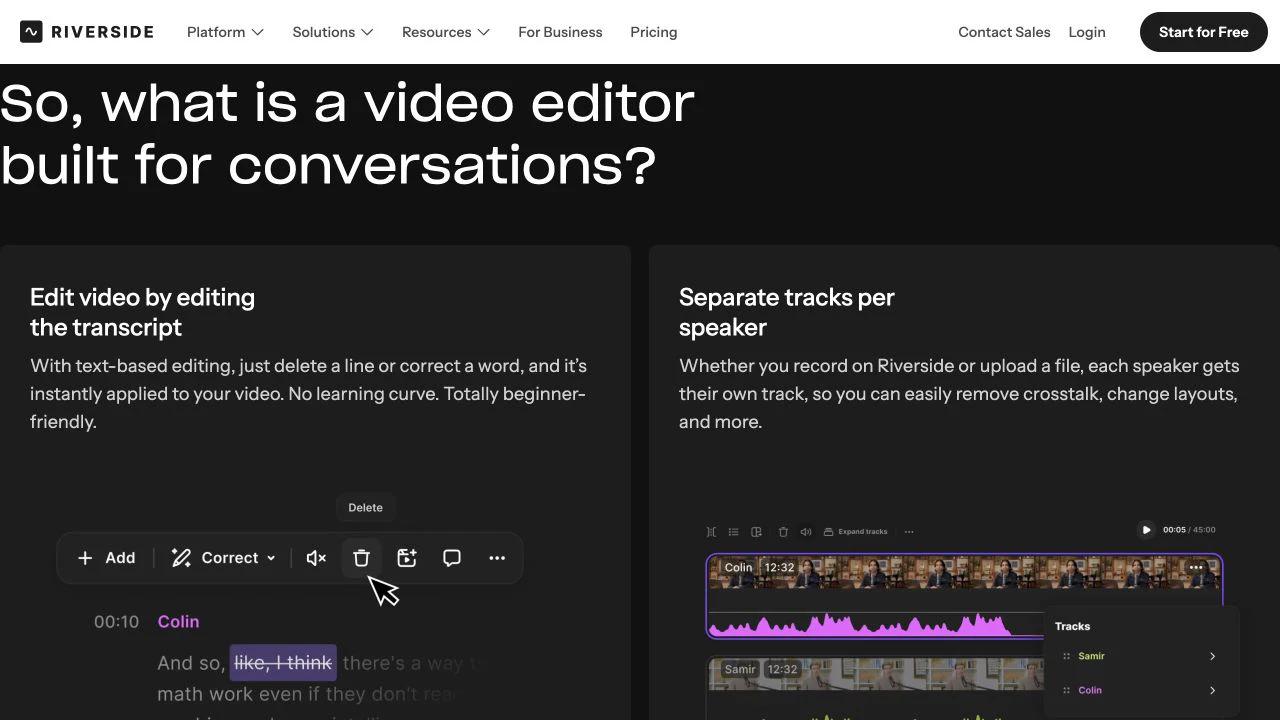Click the Start for Free button
This screenshot has width=1280, height=720.
pos(1204,32)
